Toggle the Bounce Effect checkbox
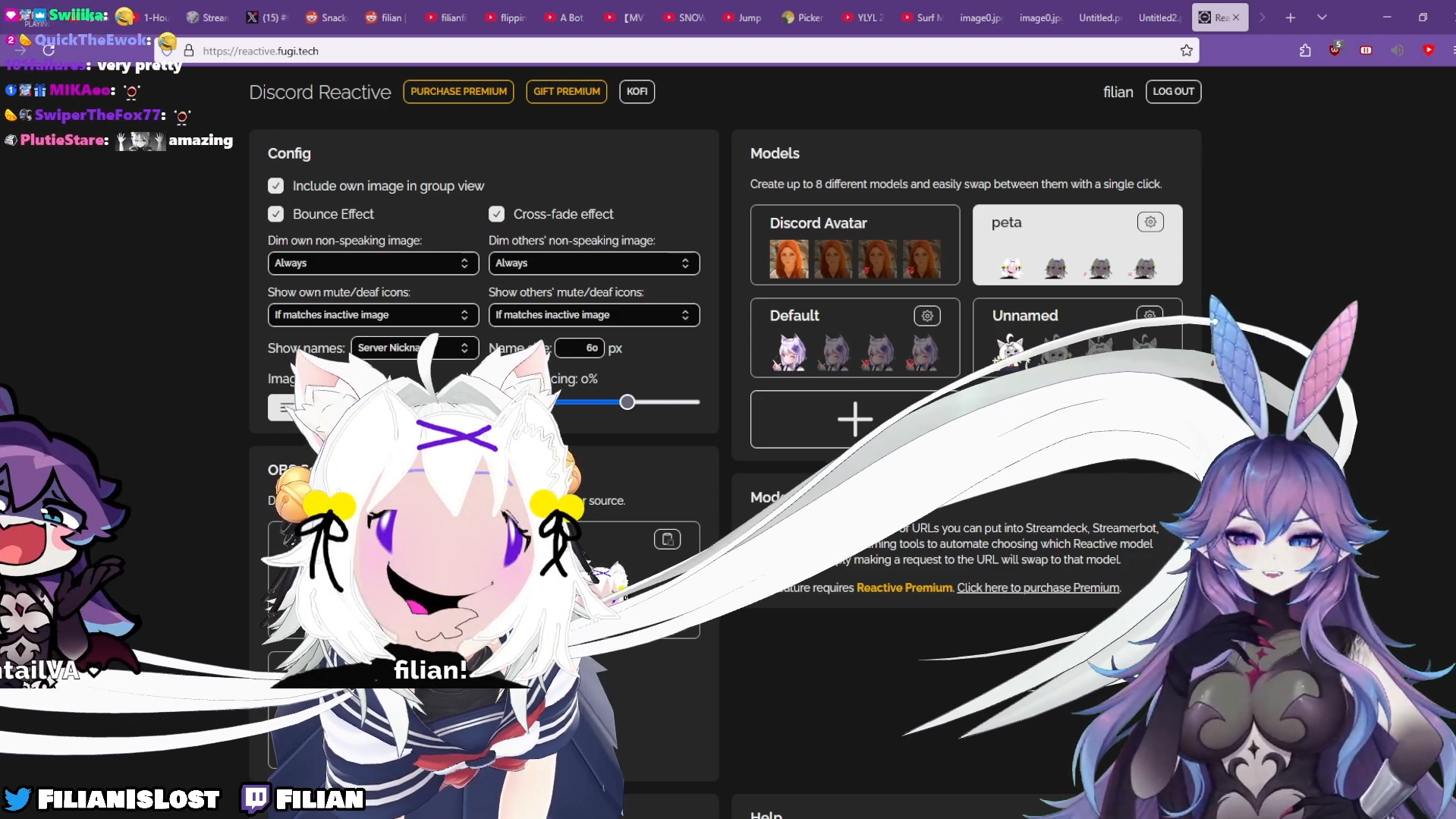This screenshot has width=1456, height=819. 275,214
